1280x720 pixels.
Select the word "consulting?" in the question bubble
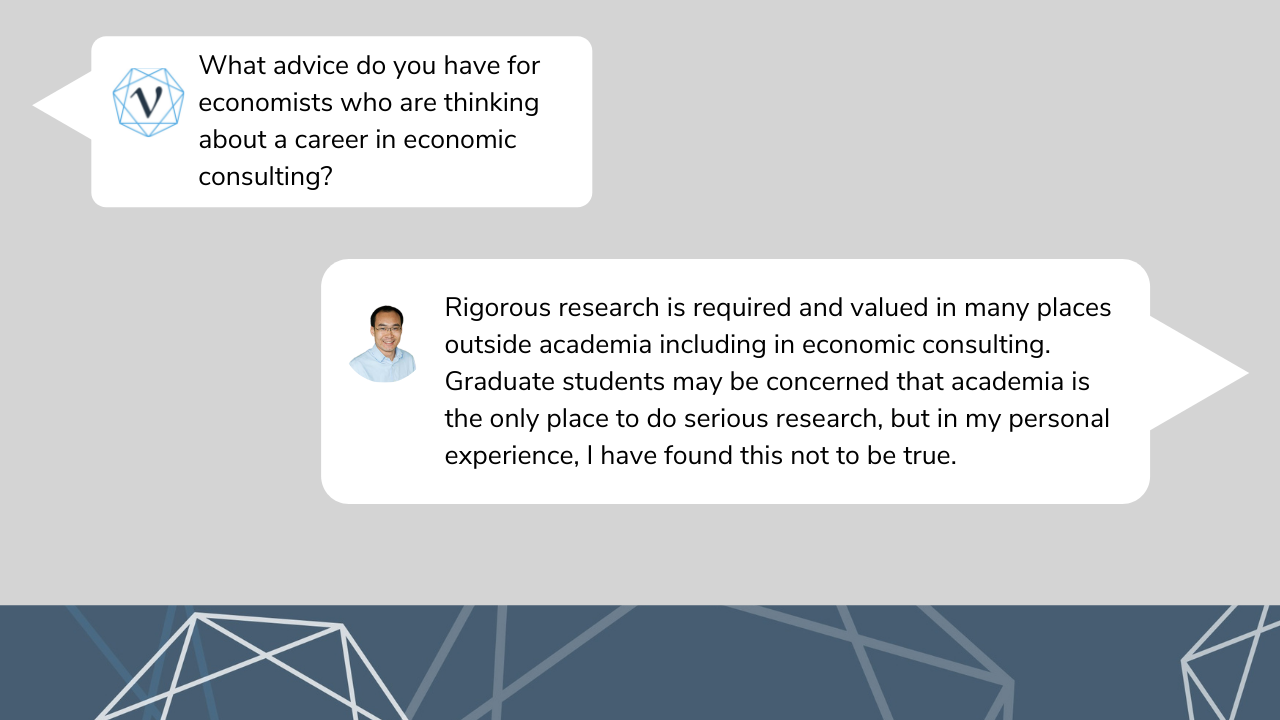tap(265, 177)
